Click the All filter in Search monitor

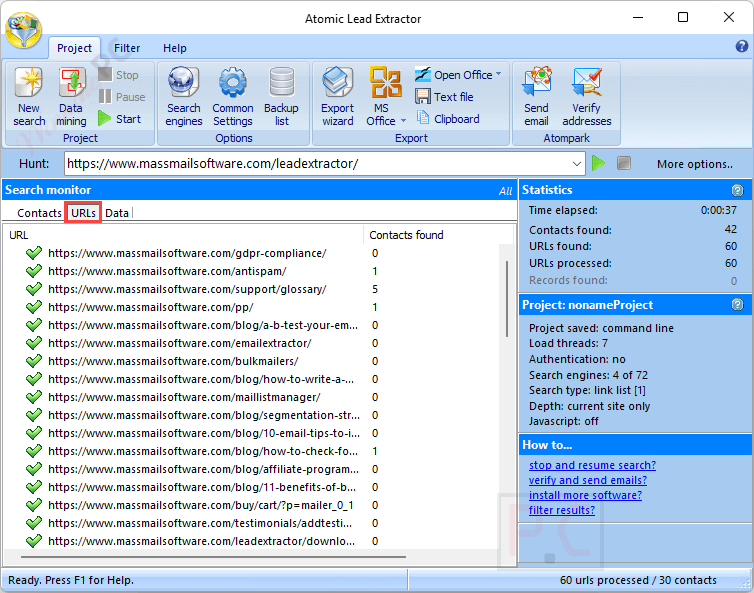[505, 191]
